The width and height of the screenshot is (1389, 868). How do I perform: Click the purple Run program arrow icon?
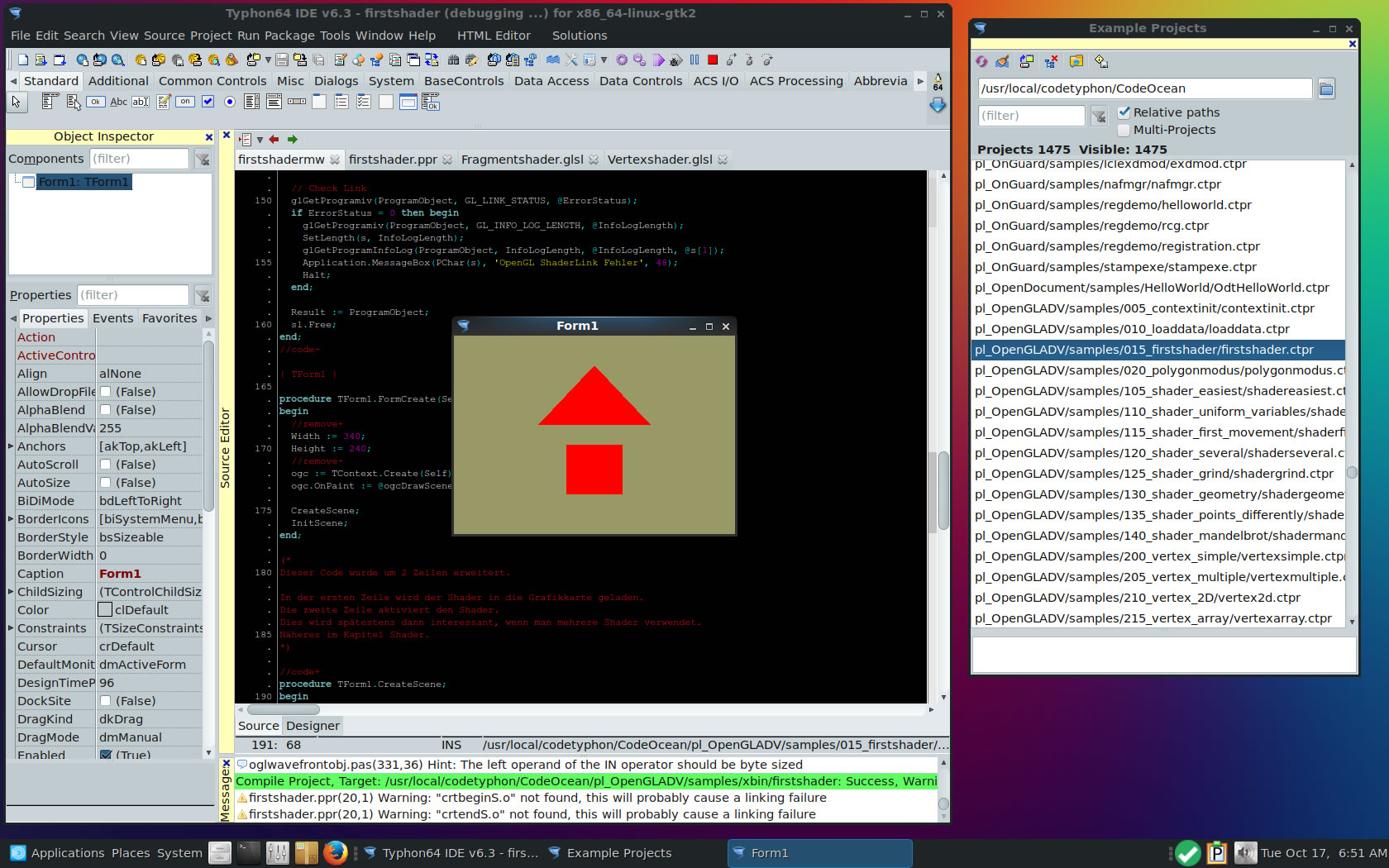(658, 60)
